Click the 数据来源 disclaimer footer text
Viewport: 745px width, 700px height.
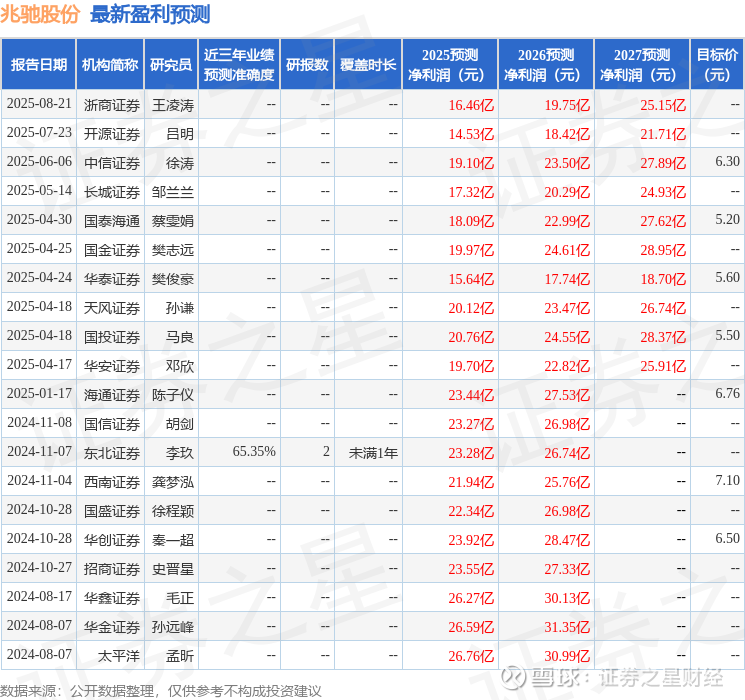click(x=161, y=690)
